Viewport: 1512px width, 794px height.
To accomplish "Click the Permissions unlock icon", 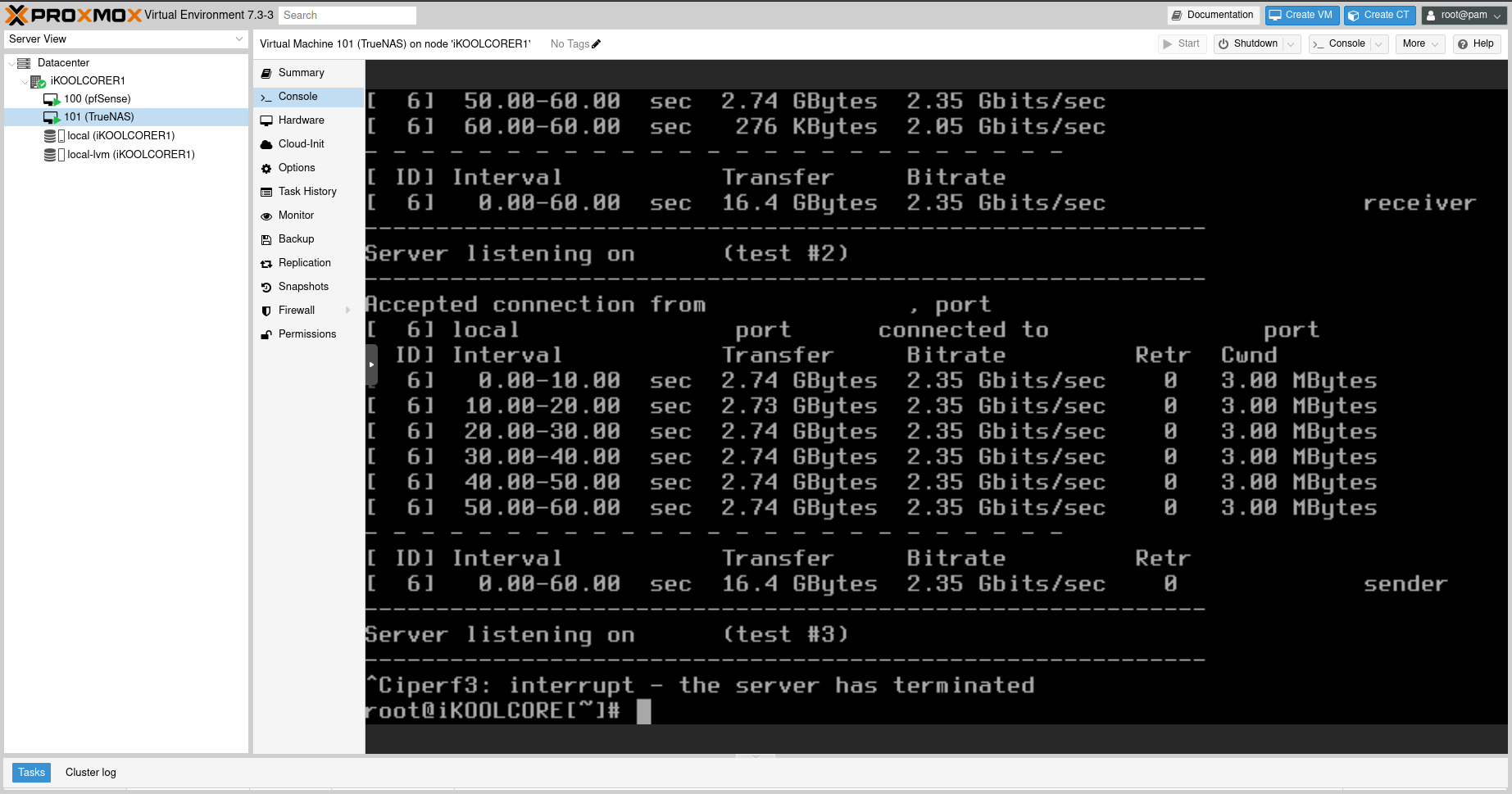I will tap(266, 334).
